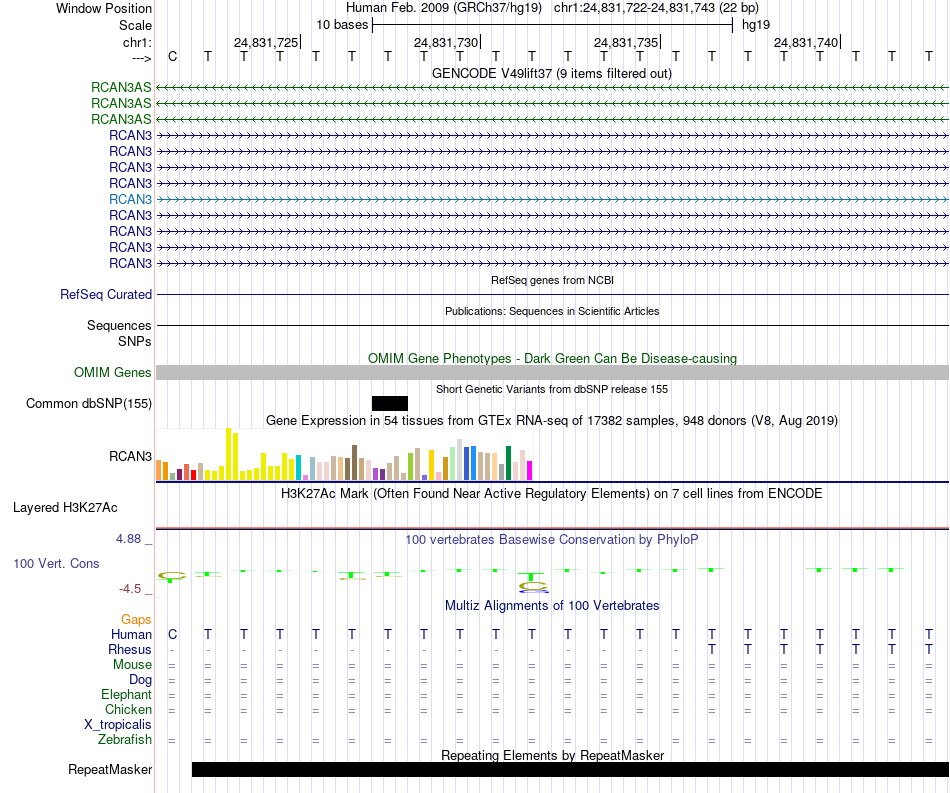Click '100 vertebrates Basewise Conservation by PhyloP'
The width and height of the screenshot is (950, 793).
tap(552, 540)
